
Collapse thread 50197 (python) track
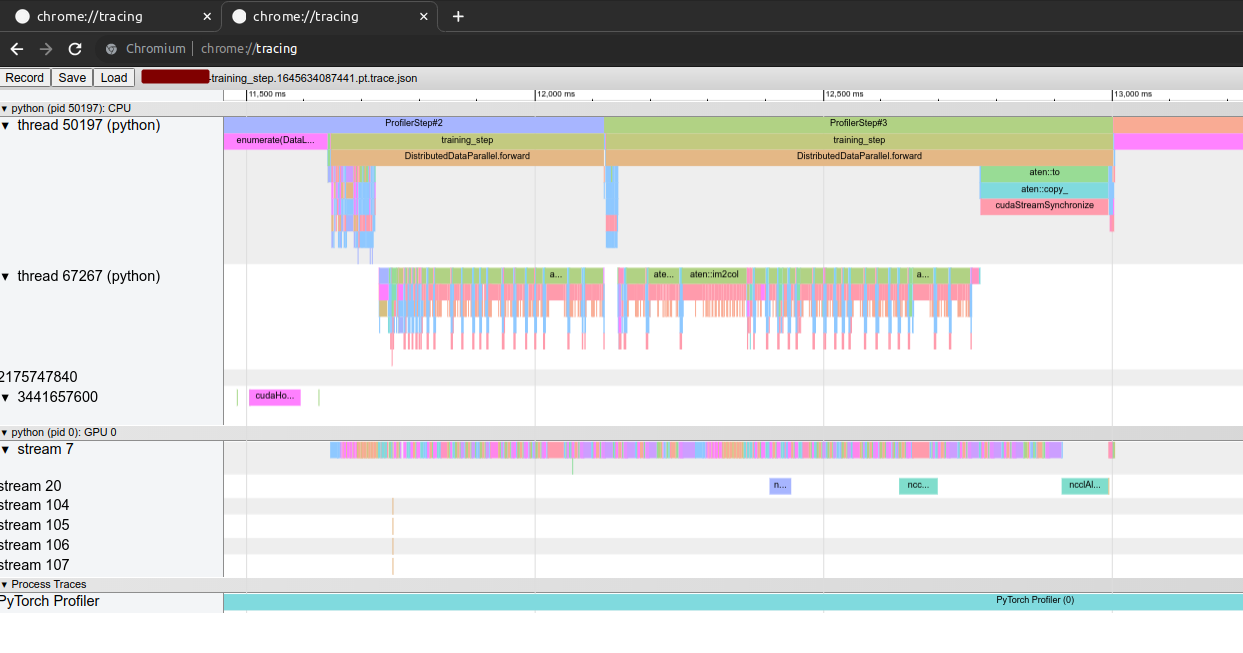coord(6,126)
